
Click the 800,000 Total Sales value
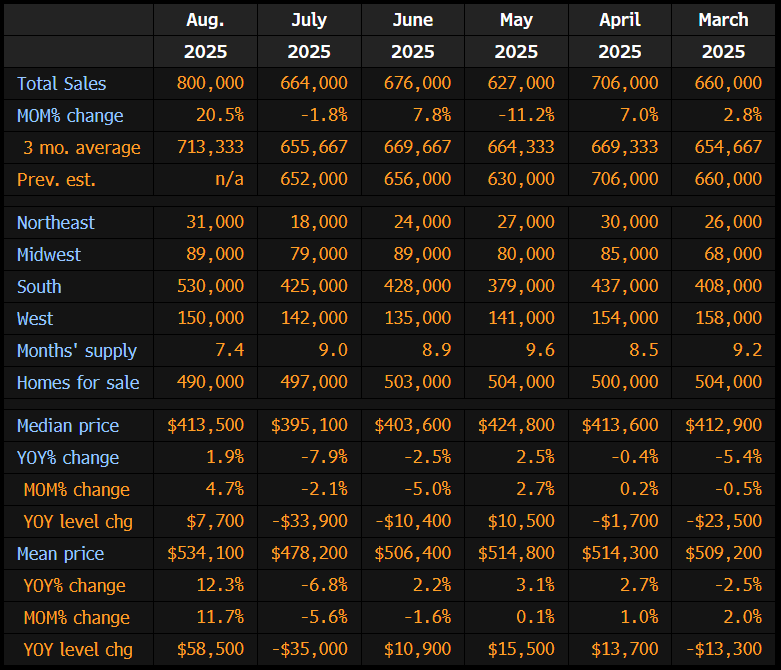tap(210, 84)
